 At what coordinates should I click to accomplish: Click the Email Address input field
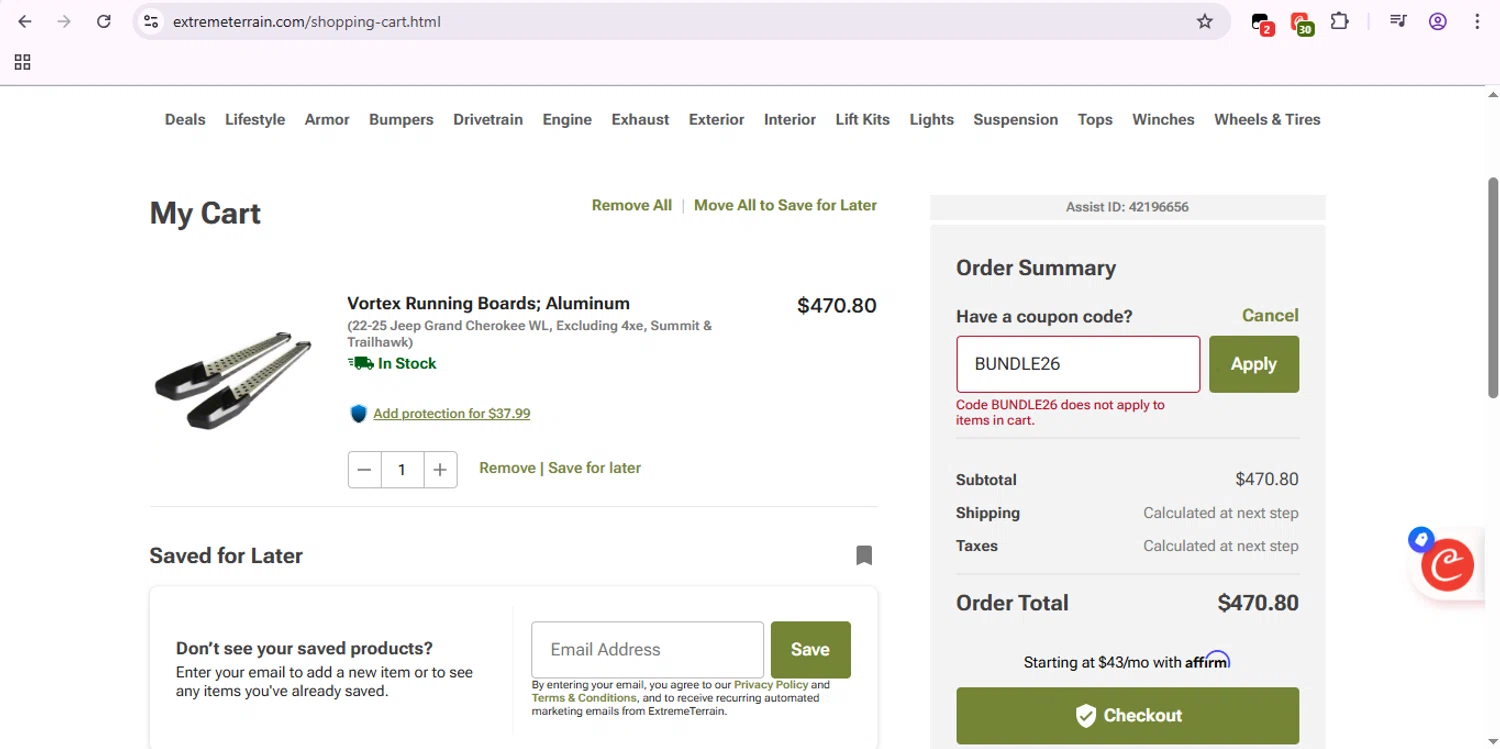[x=647, y=649]
